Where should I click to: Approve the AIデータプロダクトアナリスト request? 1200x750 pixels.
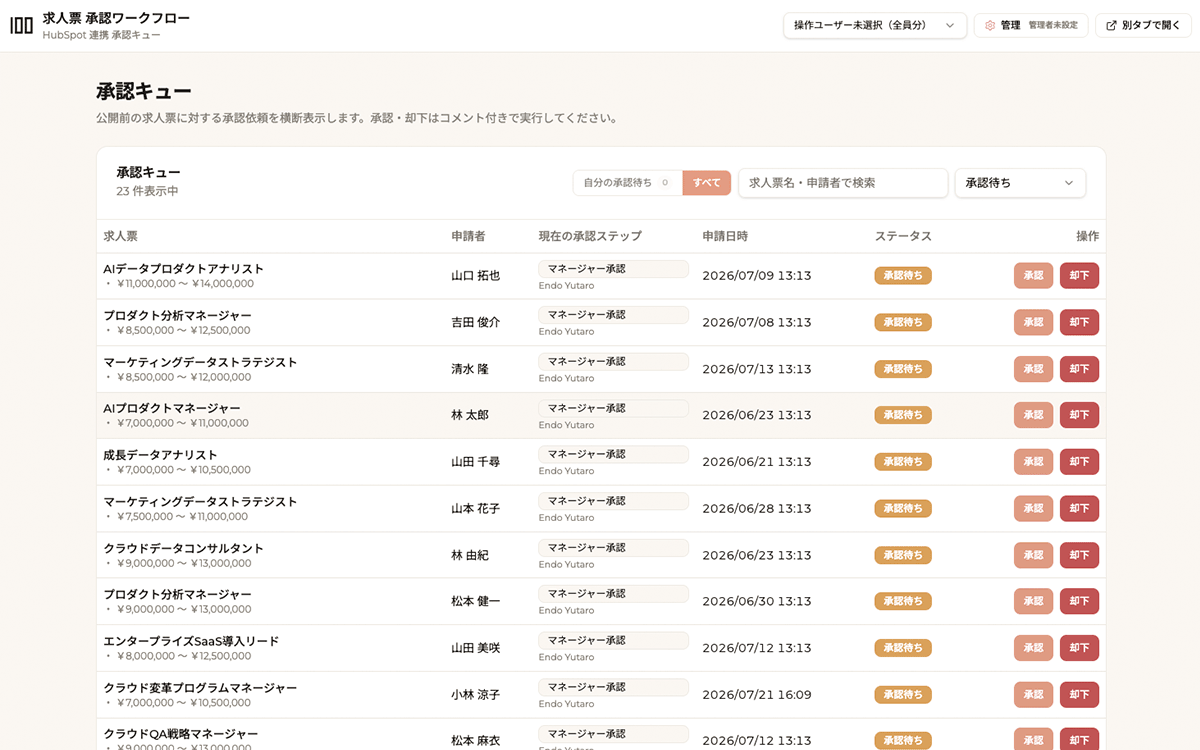point(1033,276)
